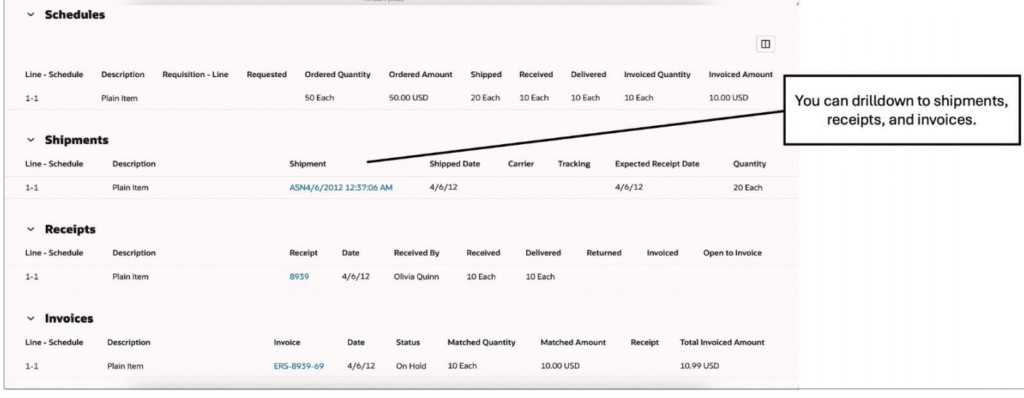Screen dimensions: 1024x398
Task: Collapse the Shipments section
Action: point(31,141)
